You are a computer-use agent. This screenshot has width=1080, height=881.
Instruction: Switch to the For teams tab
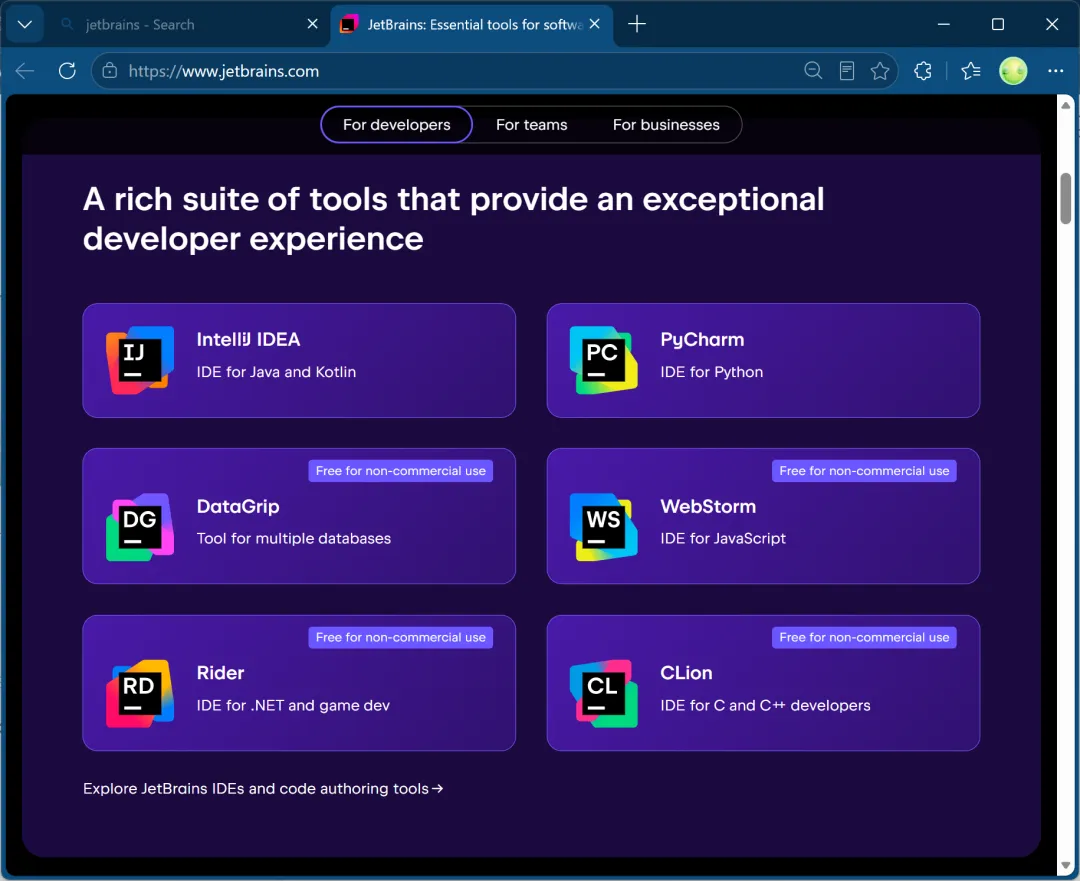tap(532, 125)
